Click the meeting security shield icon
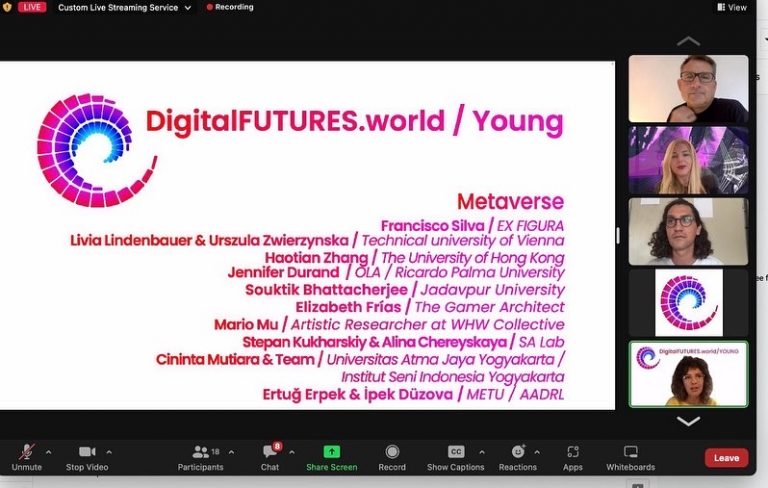The height and width of the screenshot is (488, 768). 7,7
